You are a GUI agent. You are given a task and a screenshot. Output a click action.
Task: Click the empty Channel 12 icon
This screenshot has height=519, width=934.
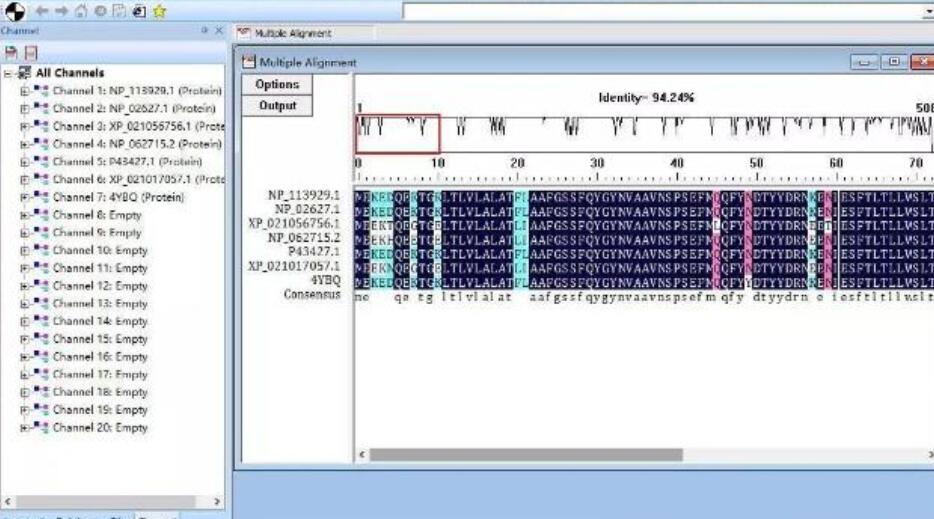[x=41, y=285]
